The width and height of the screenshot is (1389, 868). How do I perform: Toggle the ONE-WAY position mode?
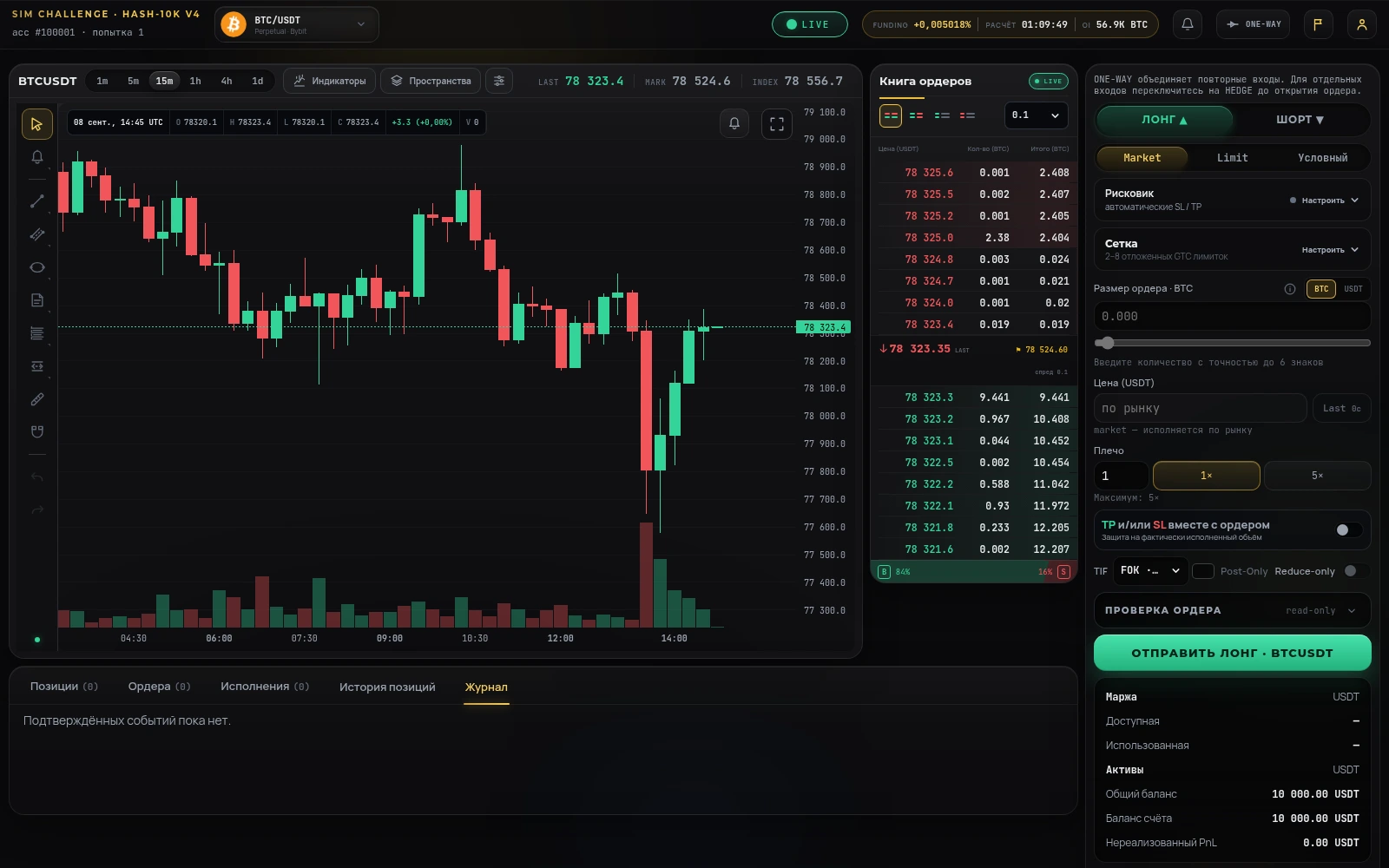click(x=1254, y=24)
